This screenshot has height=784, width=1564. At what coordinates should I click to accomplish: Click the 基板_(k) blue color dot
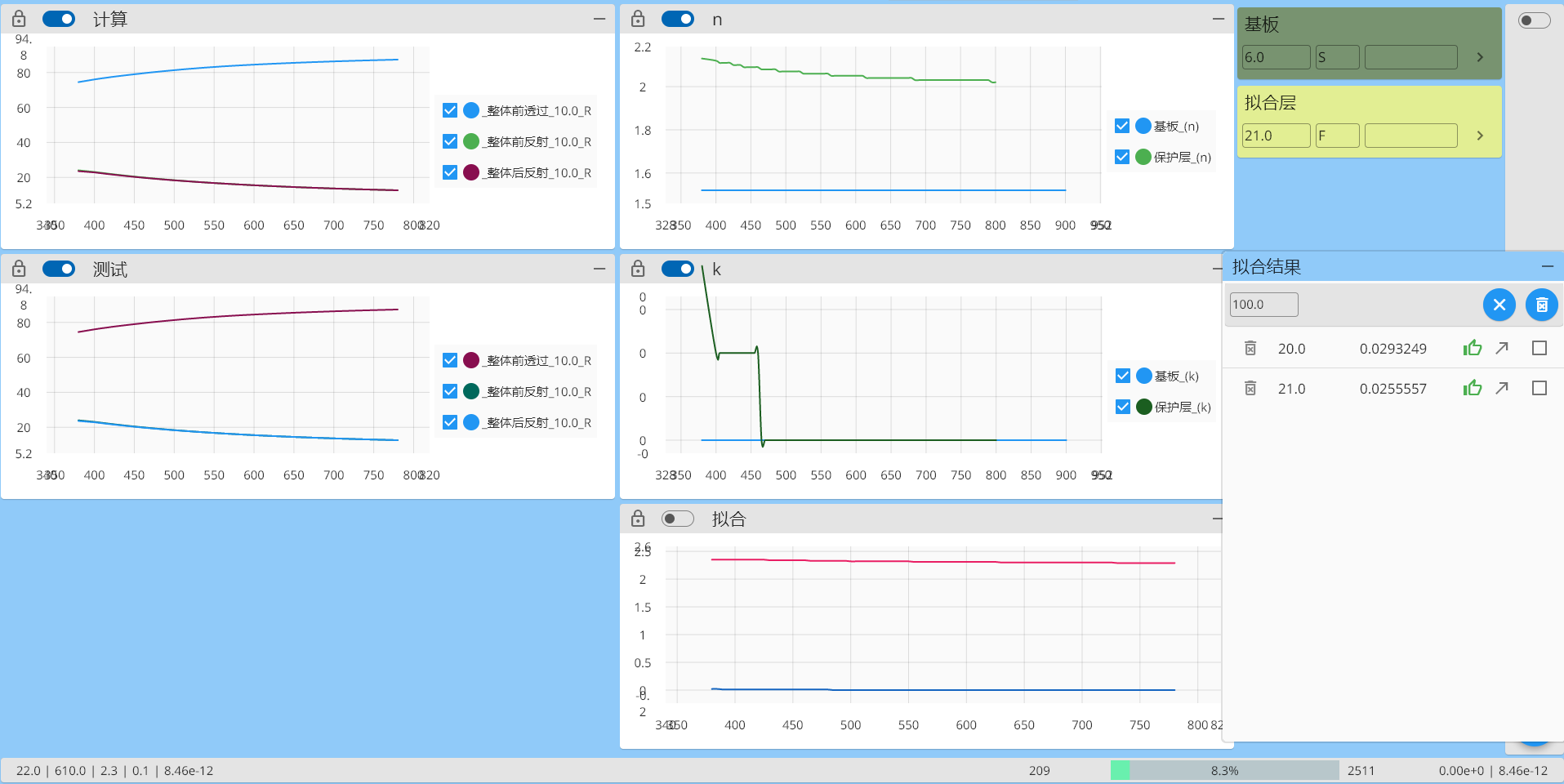click(x=1144, y=376)
